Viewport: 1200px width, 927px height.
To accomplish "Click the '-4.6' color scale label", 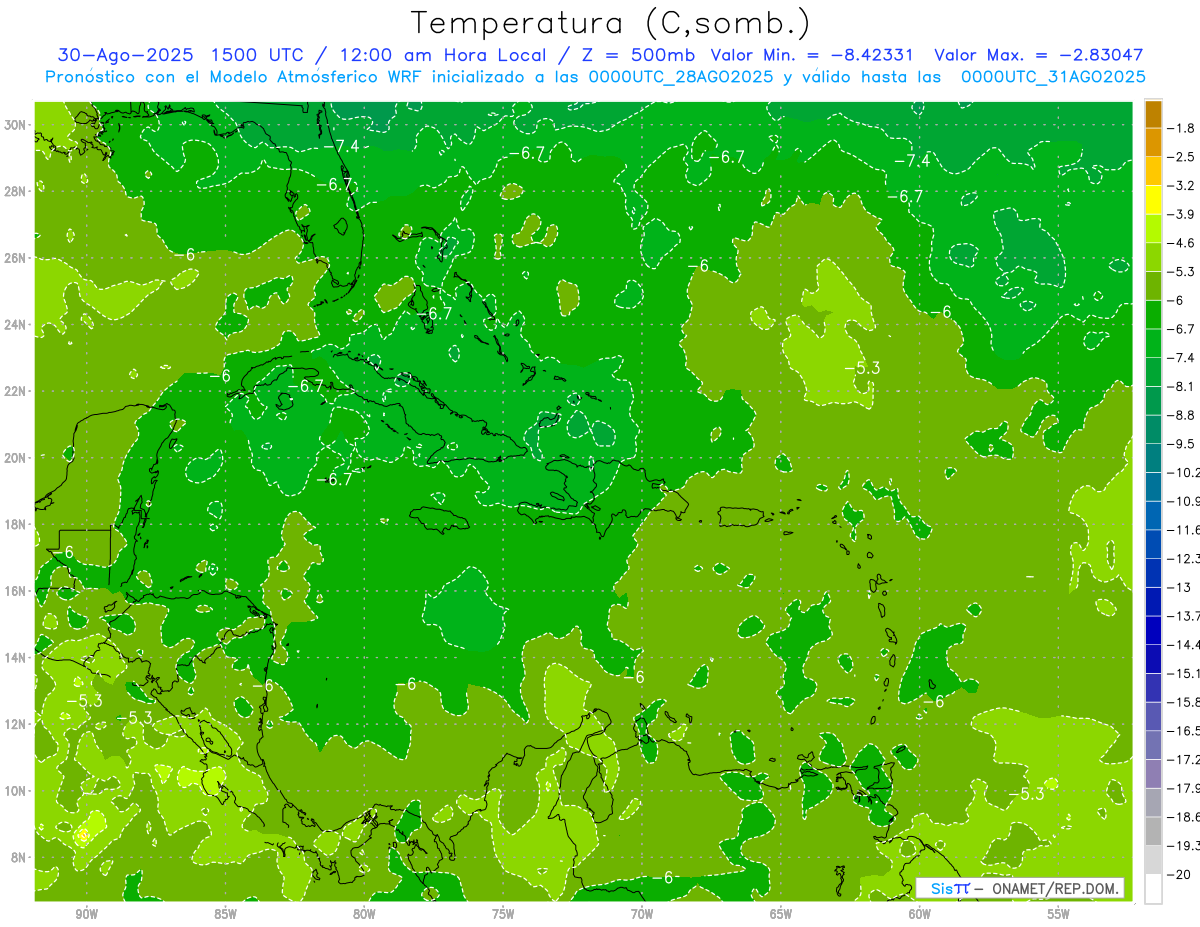I will 1181,243.
